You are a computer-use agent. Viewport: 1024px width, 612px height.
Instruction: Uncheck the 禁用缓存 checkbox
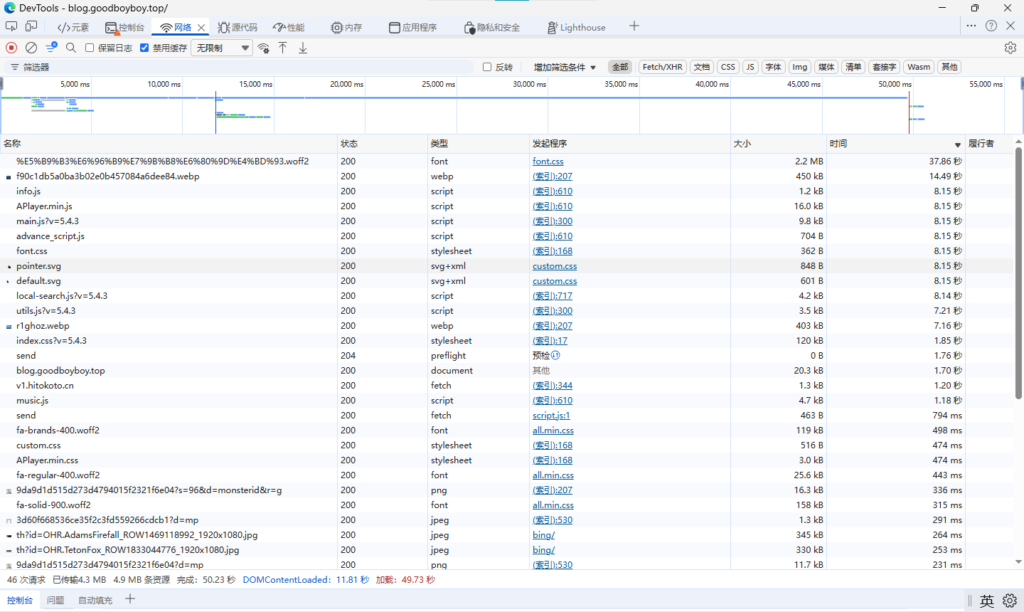pos(145,47)
